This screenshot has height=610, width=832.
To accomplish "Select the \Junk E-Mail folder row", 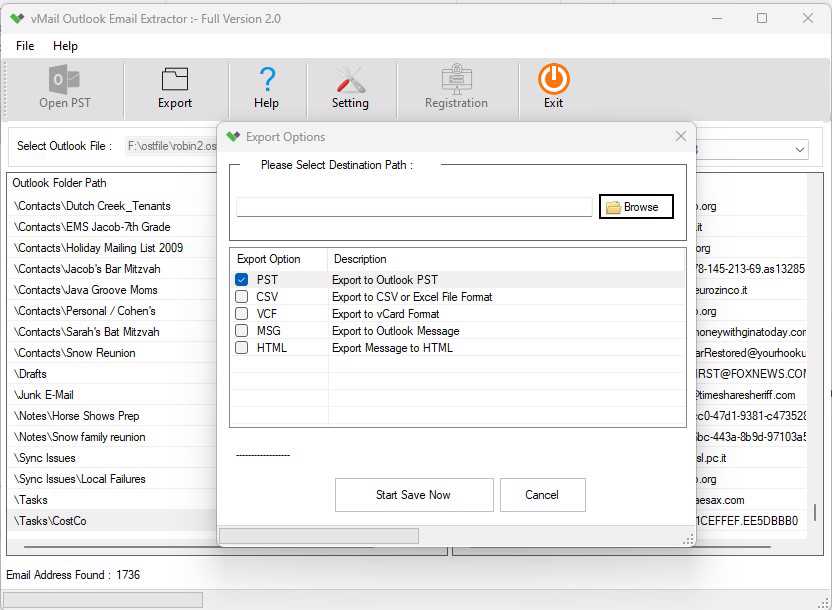I will point(112,395).
